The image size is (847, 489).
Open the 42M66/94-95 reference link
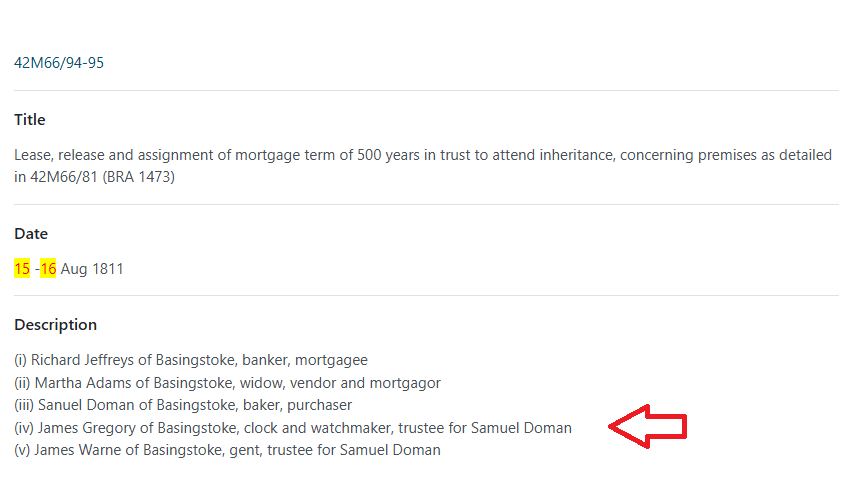[59, 63]
